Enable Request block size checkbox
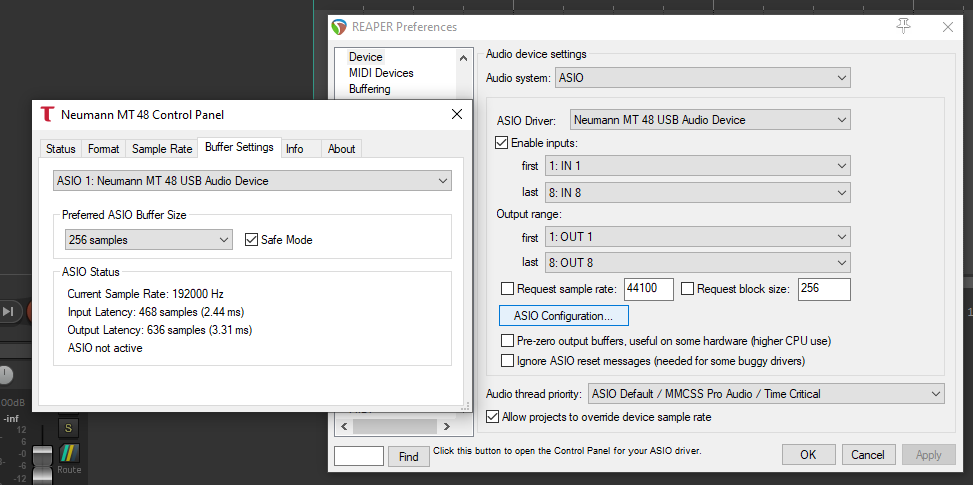 (x=688, y=289)
